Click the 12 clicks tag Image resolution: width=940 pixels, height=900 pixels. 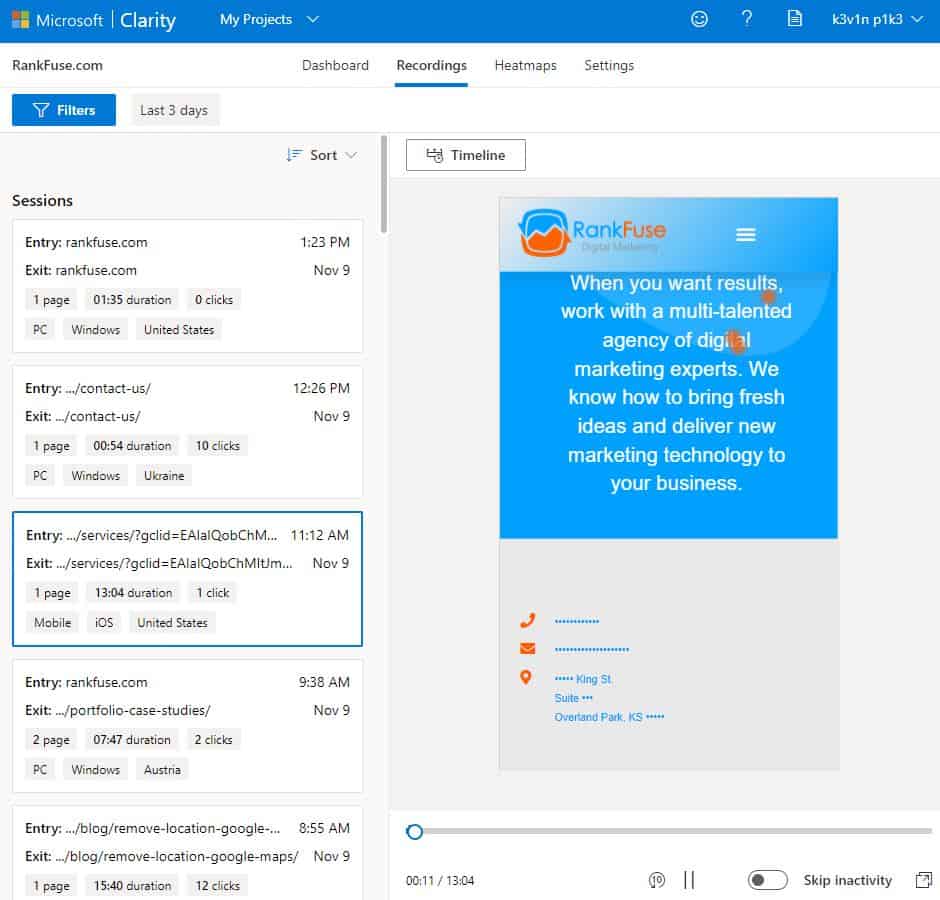pos(218,886)
